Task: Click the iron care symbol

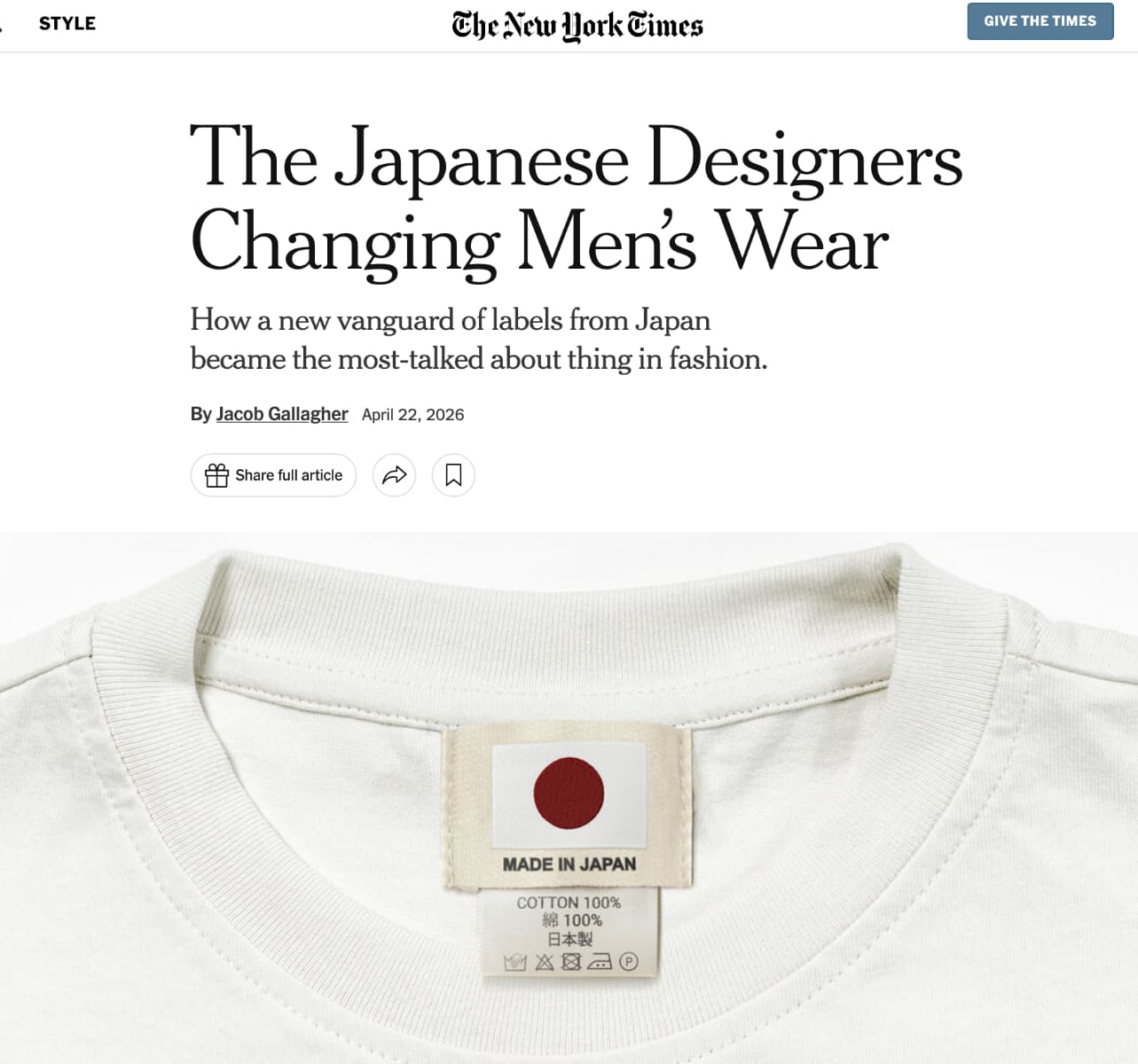Action: click(600, 962)
